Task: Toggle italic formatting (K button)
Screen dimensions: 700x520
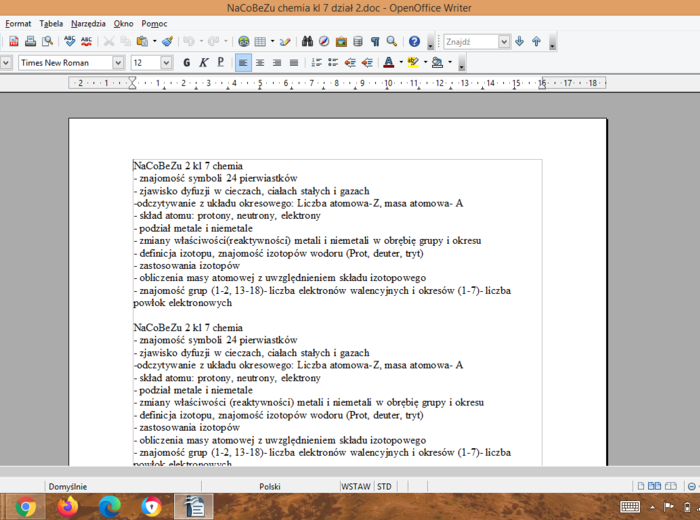Action: 203,62
